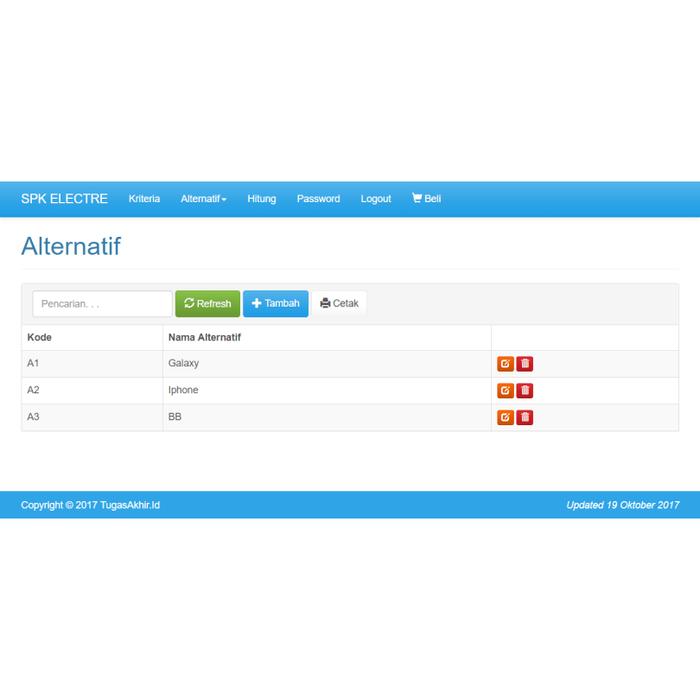
Task: Open the Kriteria menu item
Action: [144, 199]
